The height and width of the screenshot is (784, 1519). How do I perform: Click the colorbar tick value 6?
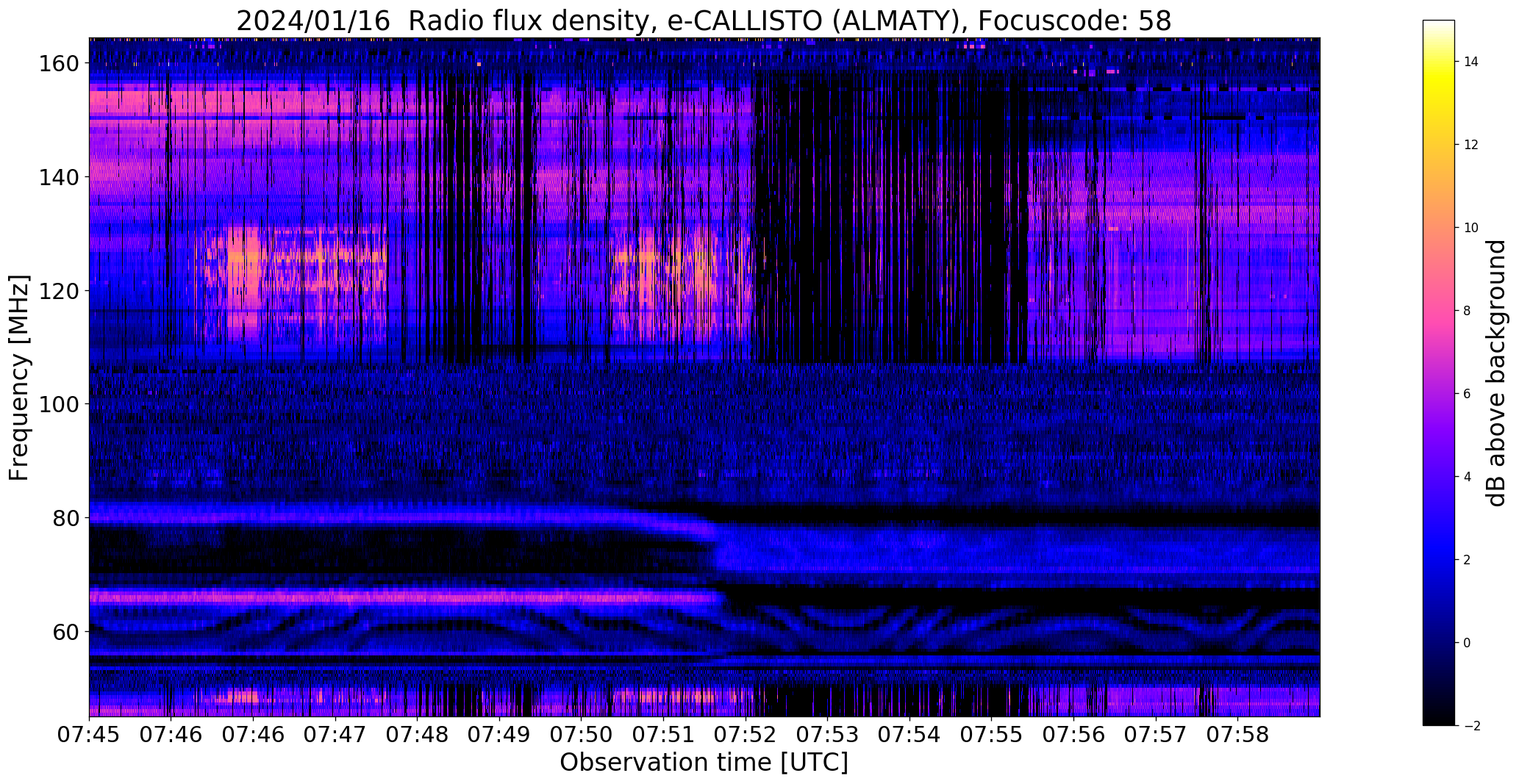1467,394
